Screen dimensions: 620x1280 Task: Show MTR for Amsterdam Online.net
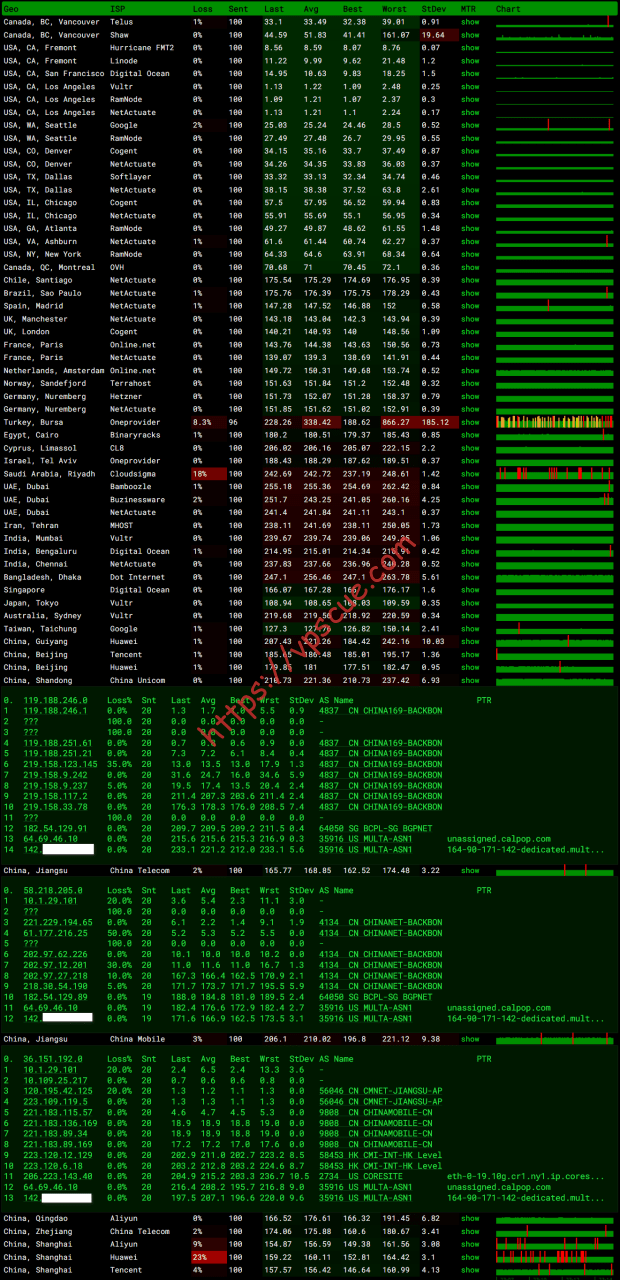pyautogui.click(x=470, y=370)
